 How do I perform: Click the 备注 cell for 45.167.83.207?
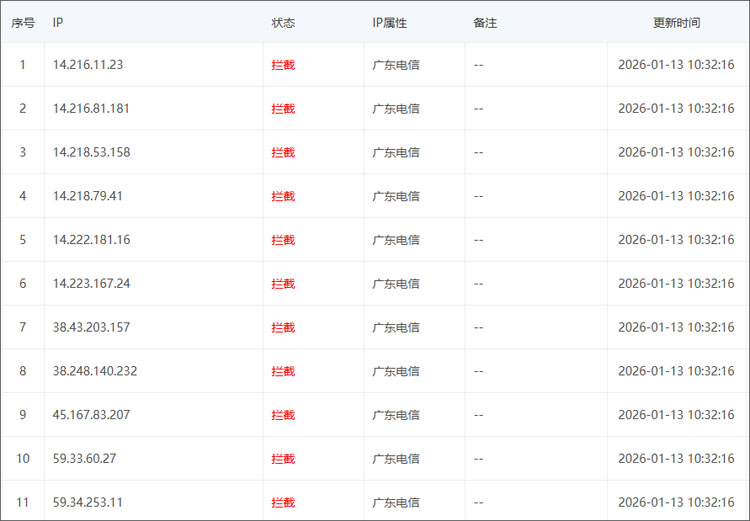[479, 415]
